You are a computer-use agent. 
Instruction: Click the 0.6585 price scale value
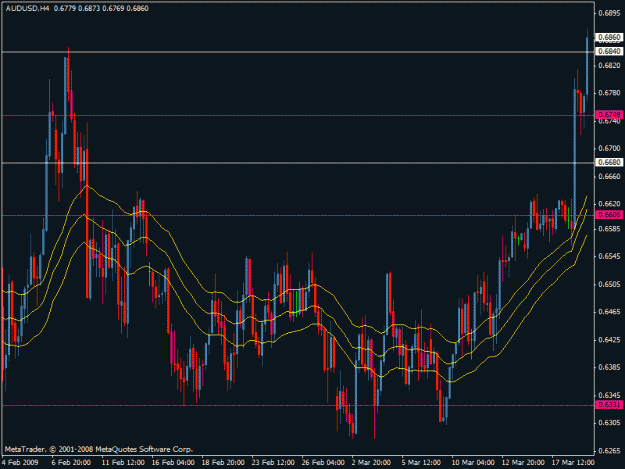(x=610, y=229)
